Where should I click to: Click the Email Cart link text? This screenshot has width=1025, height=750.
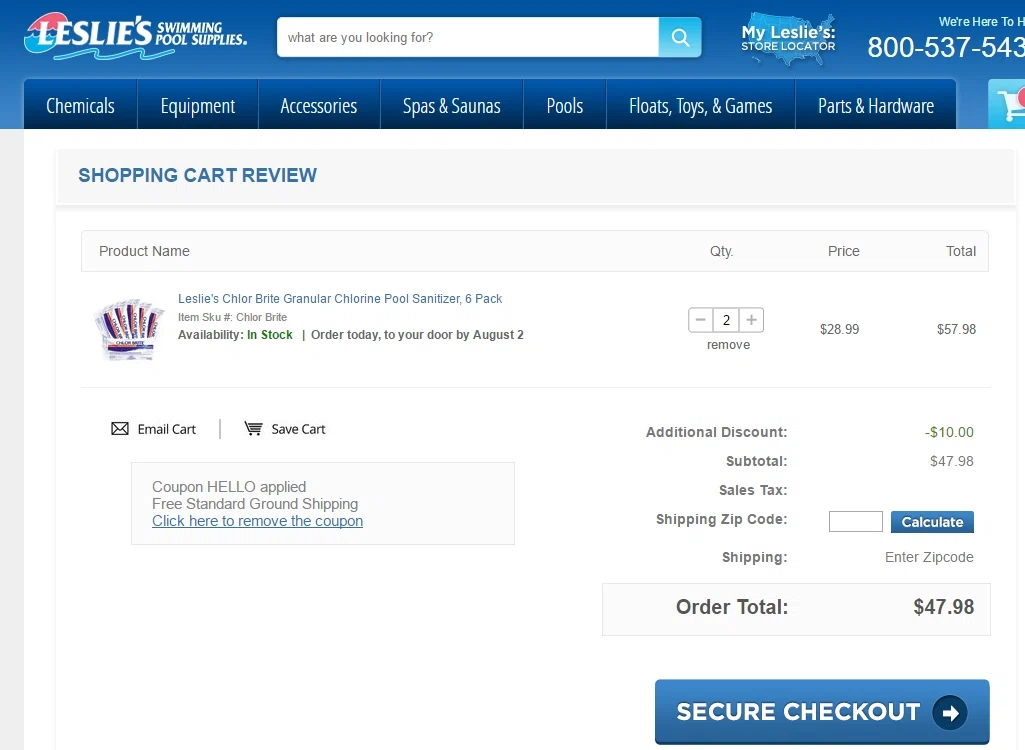pyautogui.click(x=167, y=429)
